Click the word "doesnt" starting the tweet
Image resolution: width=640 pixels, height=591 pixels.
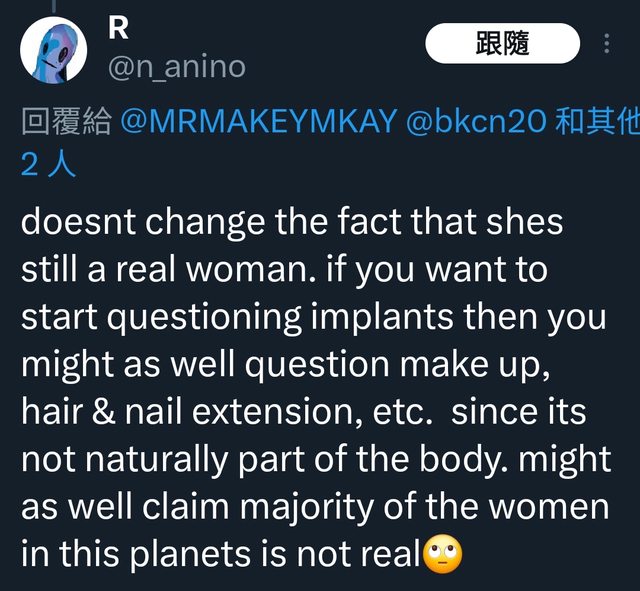coord(78,222)
